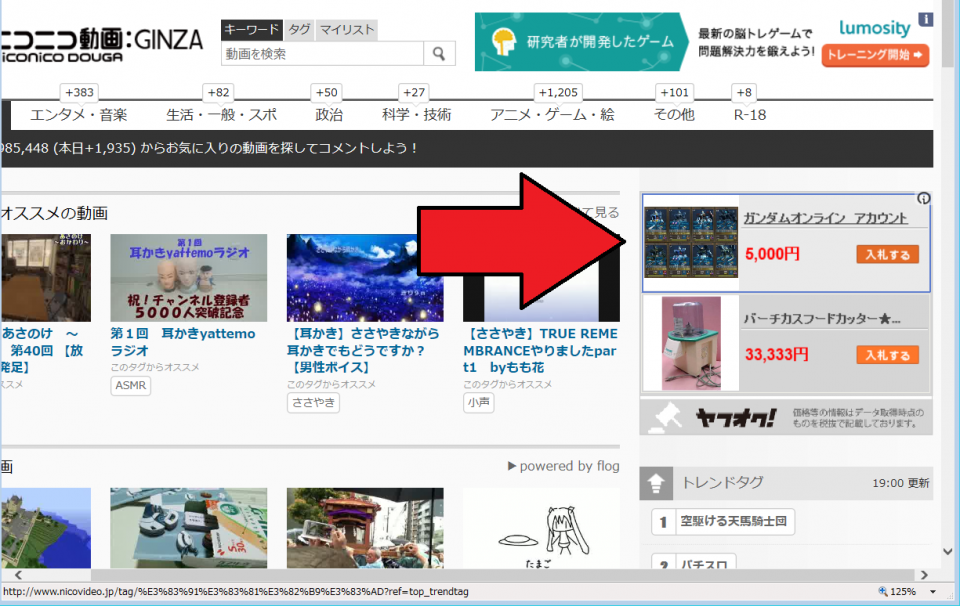This screenshot has height=606, width=960.
Task: Click the trend tag up-arrow icon
Action: 656,484
